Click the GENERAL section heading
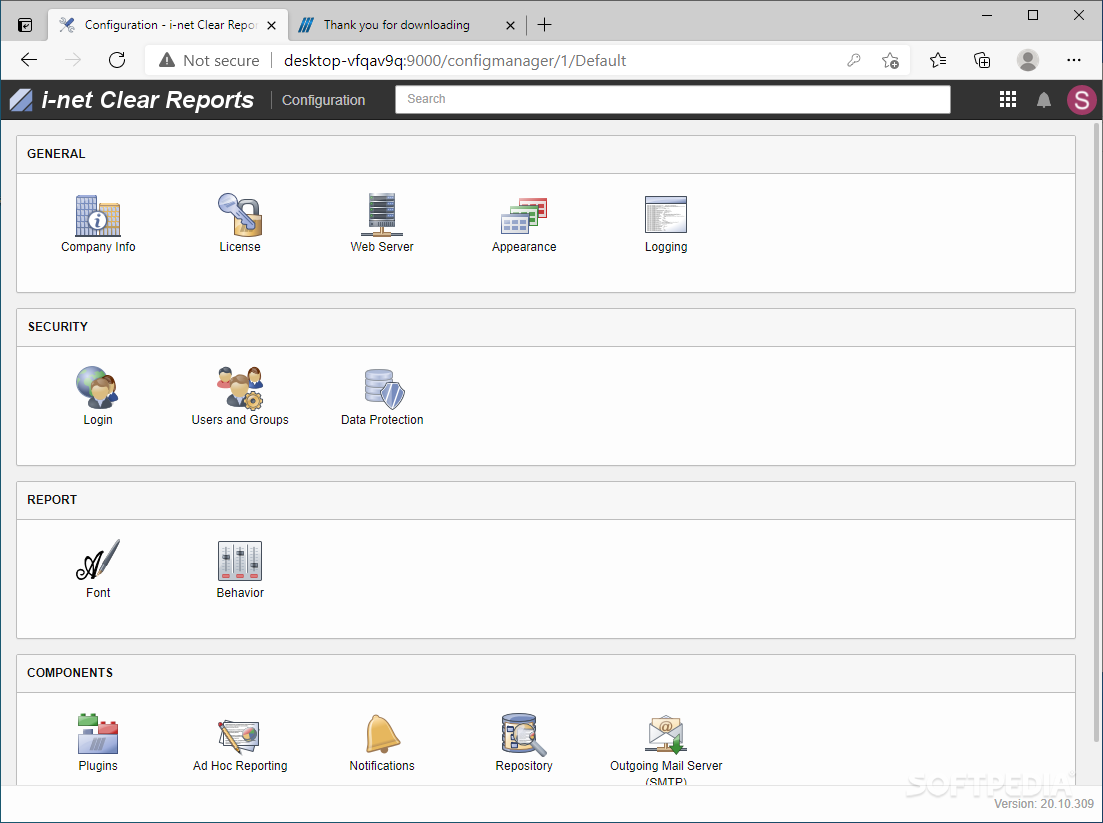 tap(56, 153)
